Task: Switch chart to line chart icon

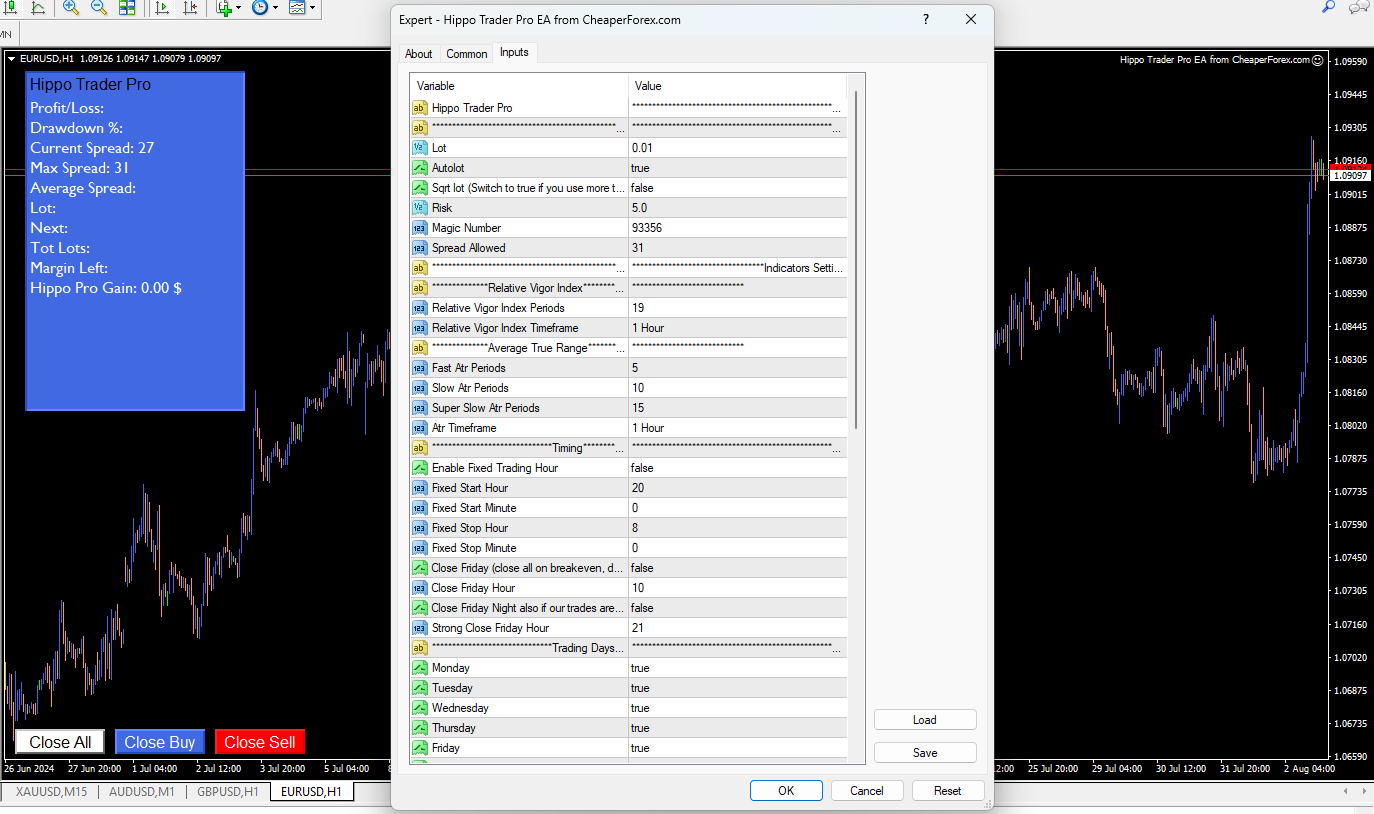Action: click(37, 8)
